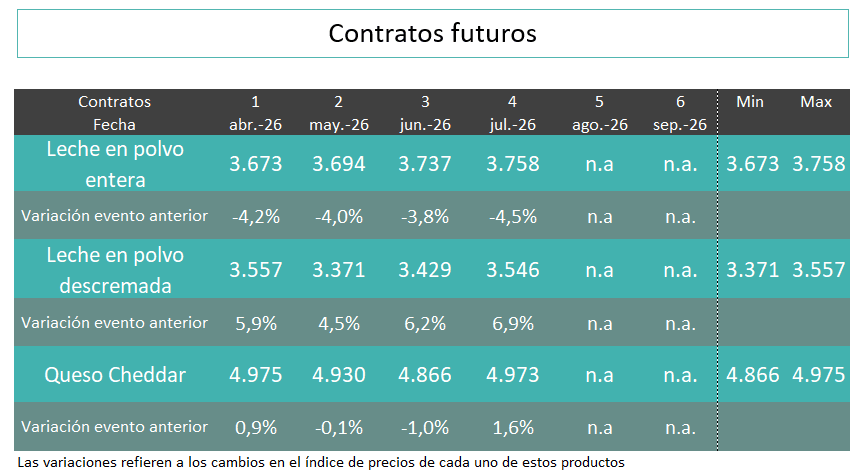Viewport: 865px width, 476px height.
Task: Click the 'Contratos futuros' title box
Action: [x=432, y=33]
